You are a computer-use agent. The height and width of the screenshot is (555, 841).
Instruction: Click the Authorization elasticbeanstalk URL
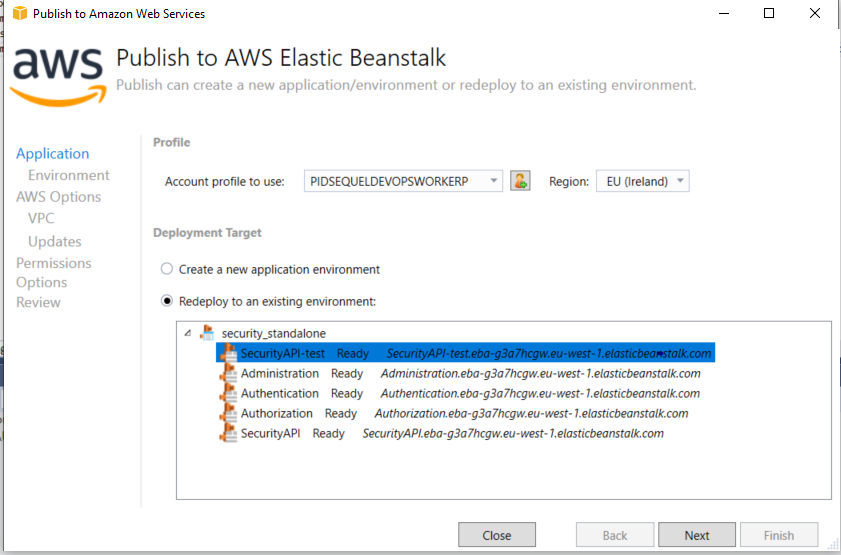pyautogui.click(x=532, y=413)
